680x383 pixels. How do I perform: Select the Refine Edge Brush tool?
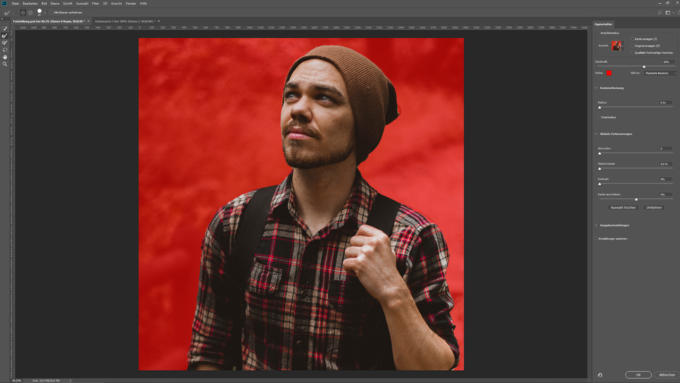click(x=5, y=36)
